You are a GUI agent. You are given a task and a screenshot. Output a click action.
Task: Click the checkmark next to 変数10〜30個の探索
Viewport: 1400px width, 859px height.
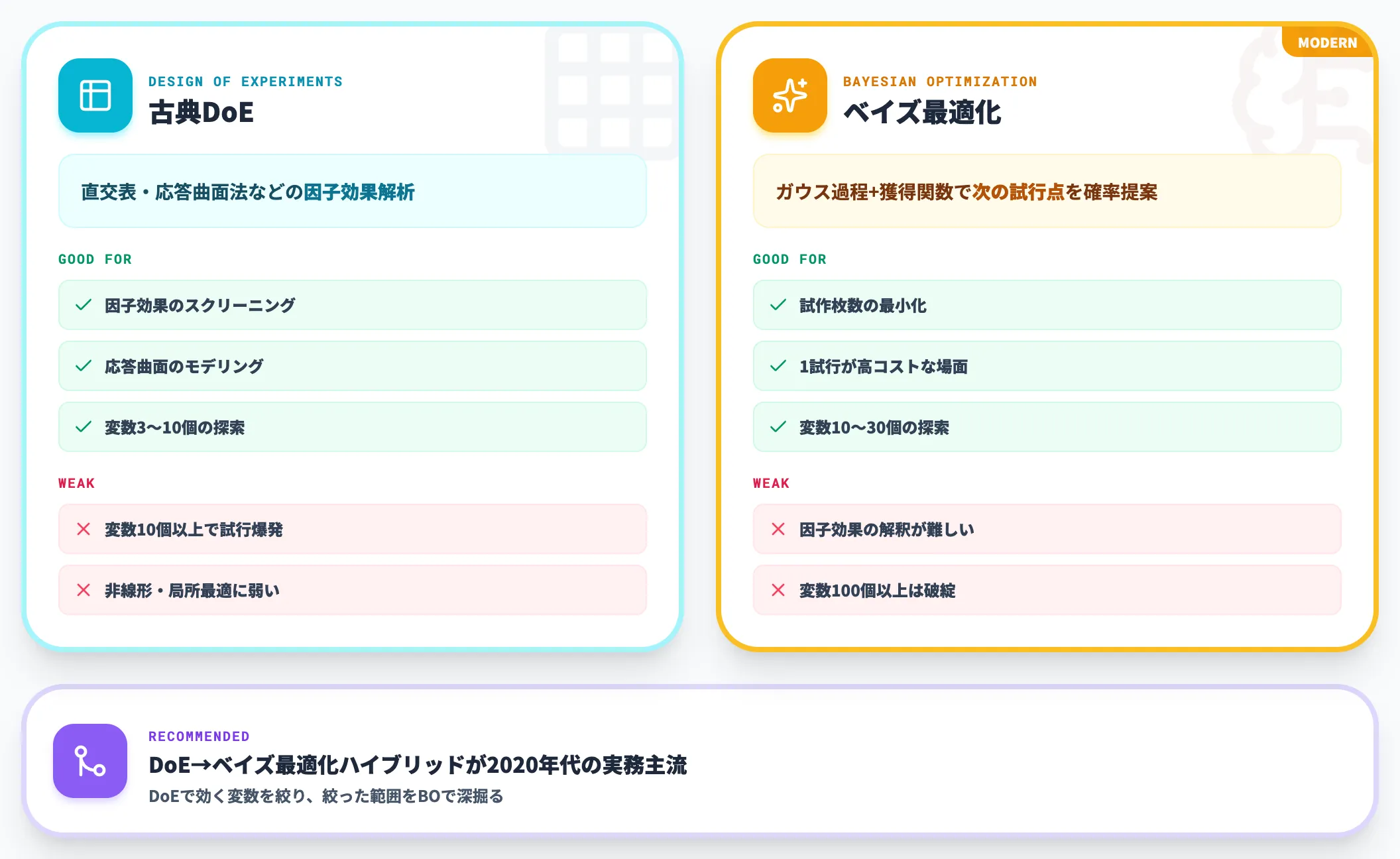[x=778, y=427]
